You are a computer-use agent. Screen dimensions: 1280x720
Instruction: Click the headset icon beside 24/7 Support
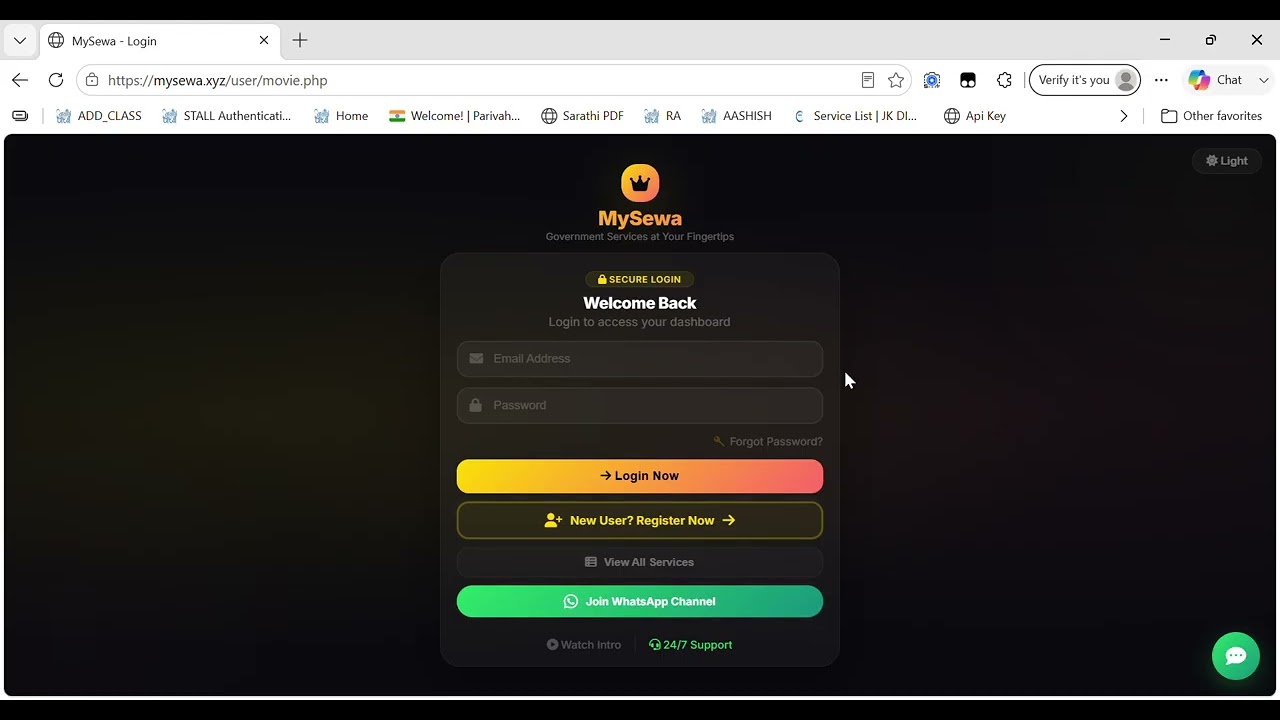coord(654,645)
